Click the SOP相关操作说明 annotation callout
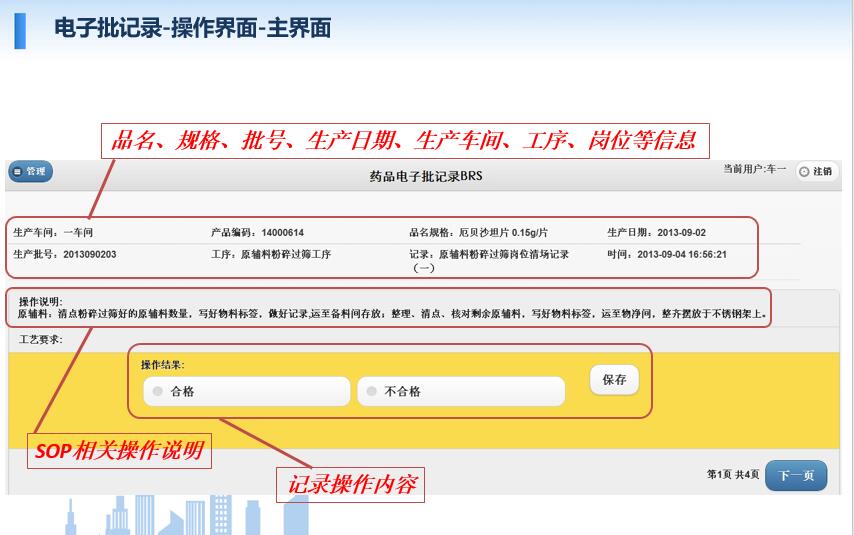854x535 pixels. (119, 451)
